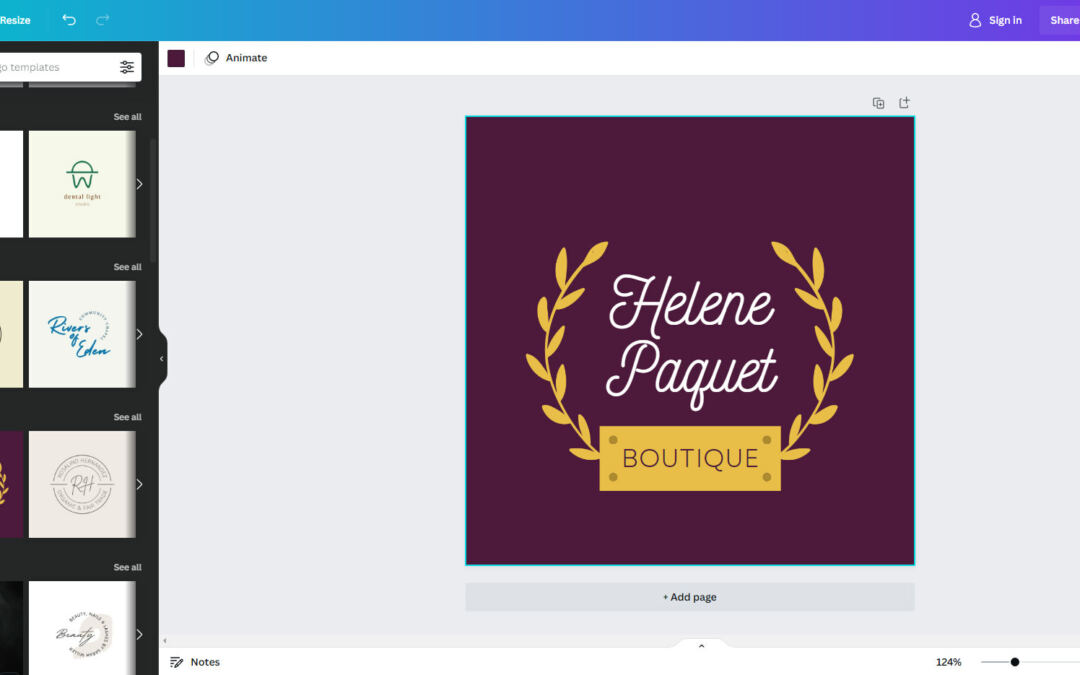Show more templates after dental light row
The height and width of the screenshot is (675, 1080).
point(139,184)
